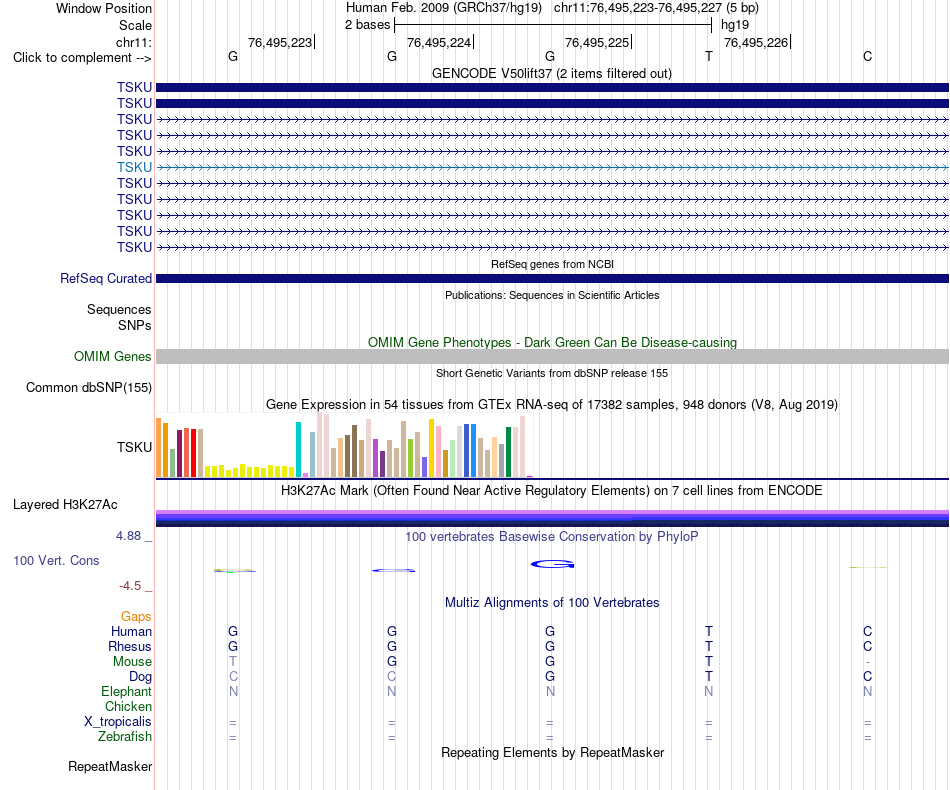Image resolution: width=950 pixels, height=790 pixels.
Task: Click the TSKU label beside the GTEx chart
Action: click(x=135, y=447)
